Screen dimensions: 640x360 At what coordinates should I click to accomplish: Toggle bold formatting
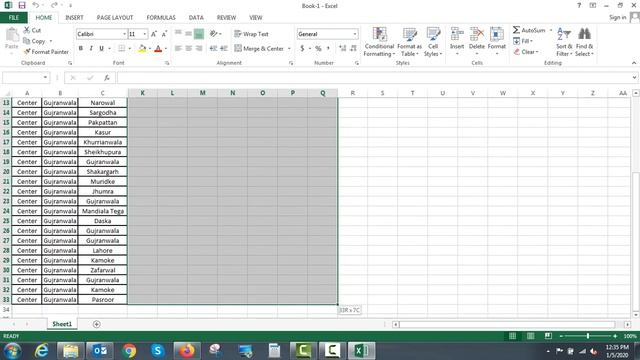[x=81, y=48]
